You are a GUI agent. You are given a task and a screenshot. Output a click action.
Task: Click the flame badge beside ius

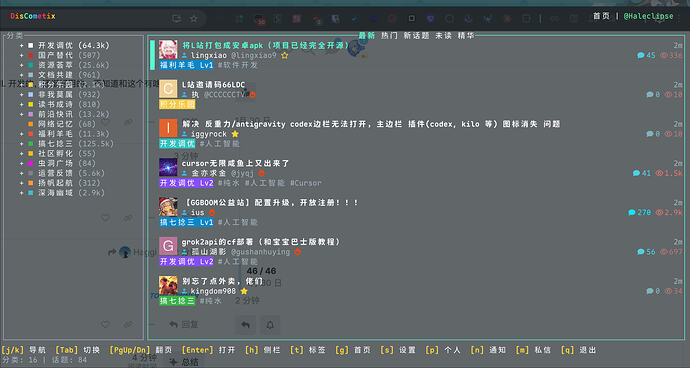(x=212, y=213)
